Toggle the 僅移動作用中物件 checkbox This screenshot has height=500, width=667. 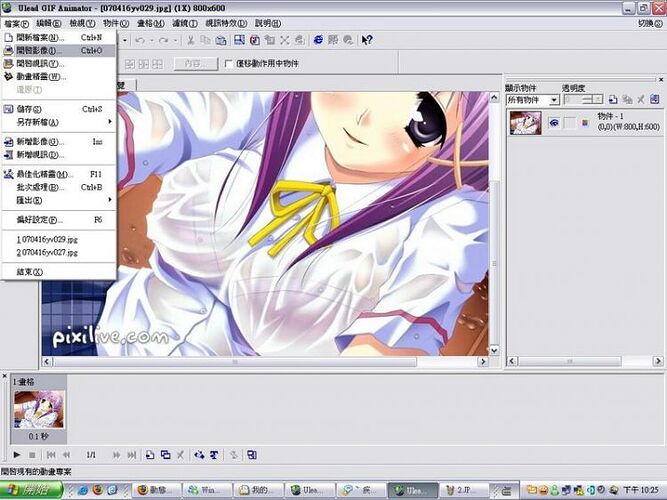click(228, 64)
